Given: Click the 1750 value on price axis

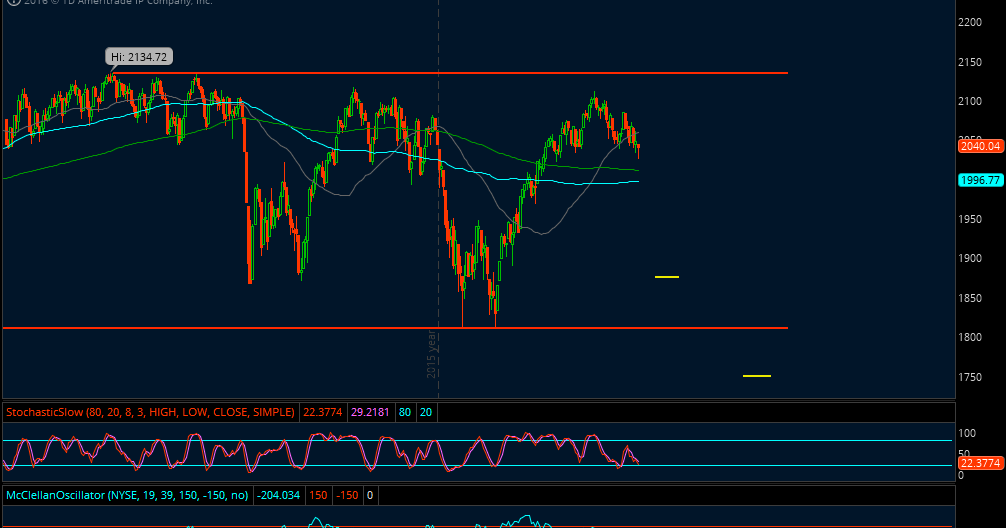Looking at the screenshot, I should (969, 377).
